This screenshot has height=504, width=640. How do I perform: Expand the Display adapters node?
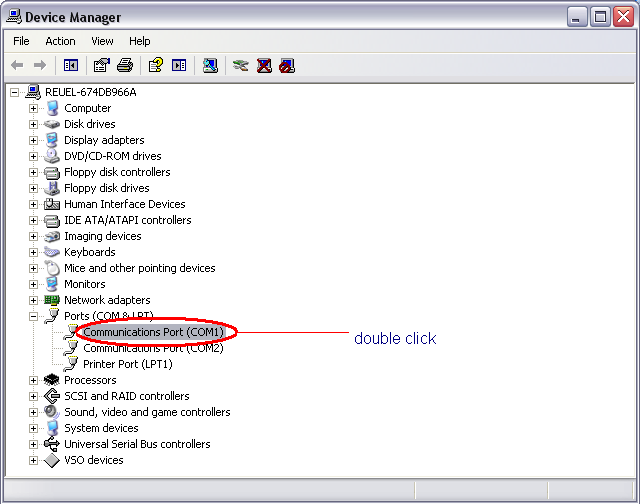click(33, 140)
